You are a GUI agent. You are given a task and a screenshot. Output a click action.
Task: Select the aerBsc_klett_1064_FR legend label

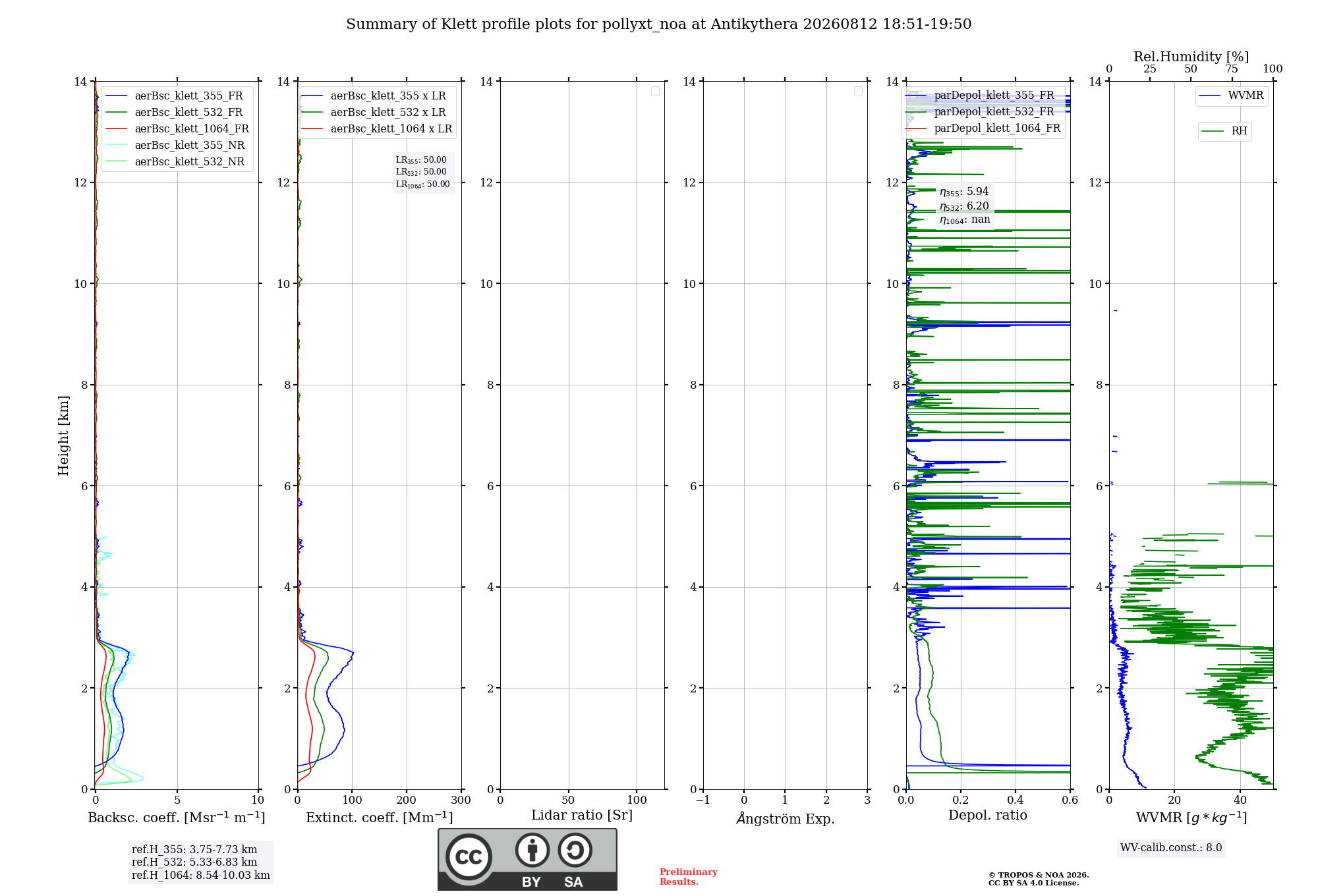pos(192,129)
